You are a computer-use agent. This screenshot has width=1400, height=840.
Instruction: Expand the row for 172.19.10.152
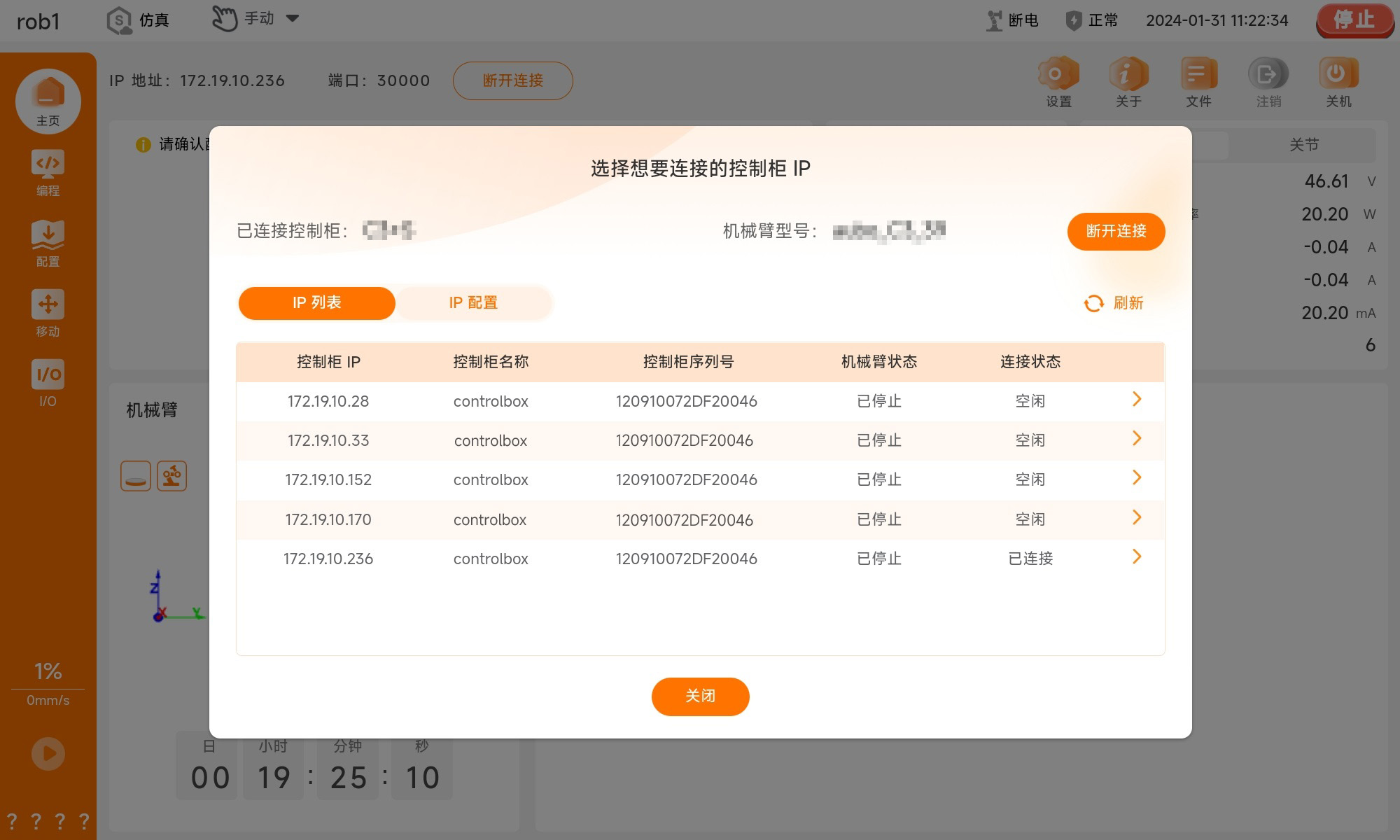coord(1137,478)
